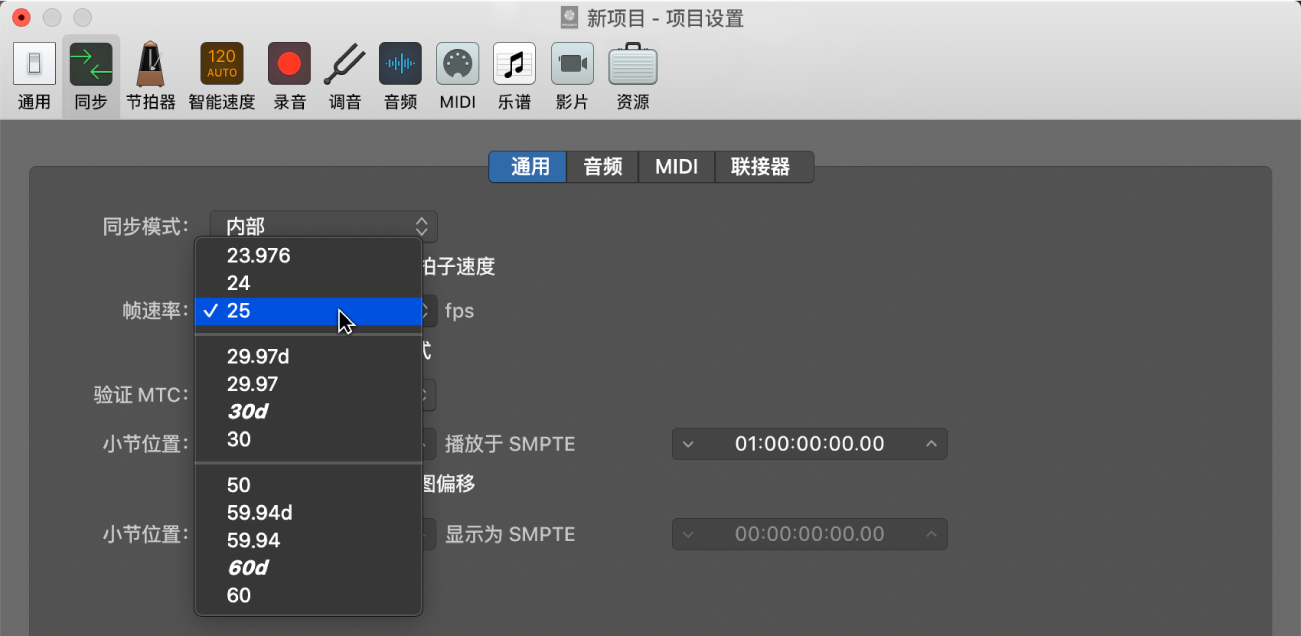Screen dimensions: 1301x636
Task: Switch to the 音频 sub-tab
Action: click(x=603, y=167)
